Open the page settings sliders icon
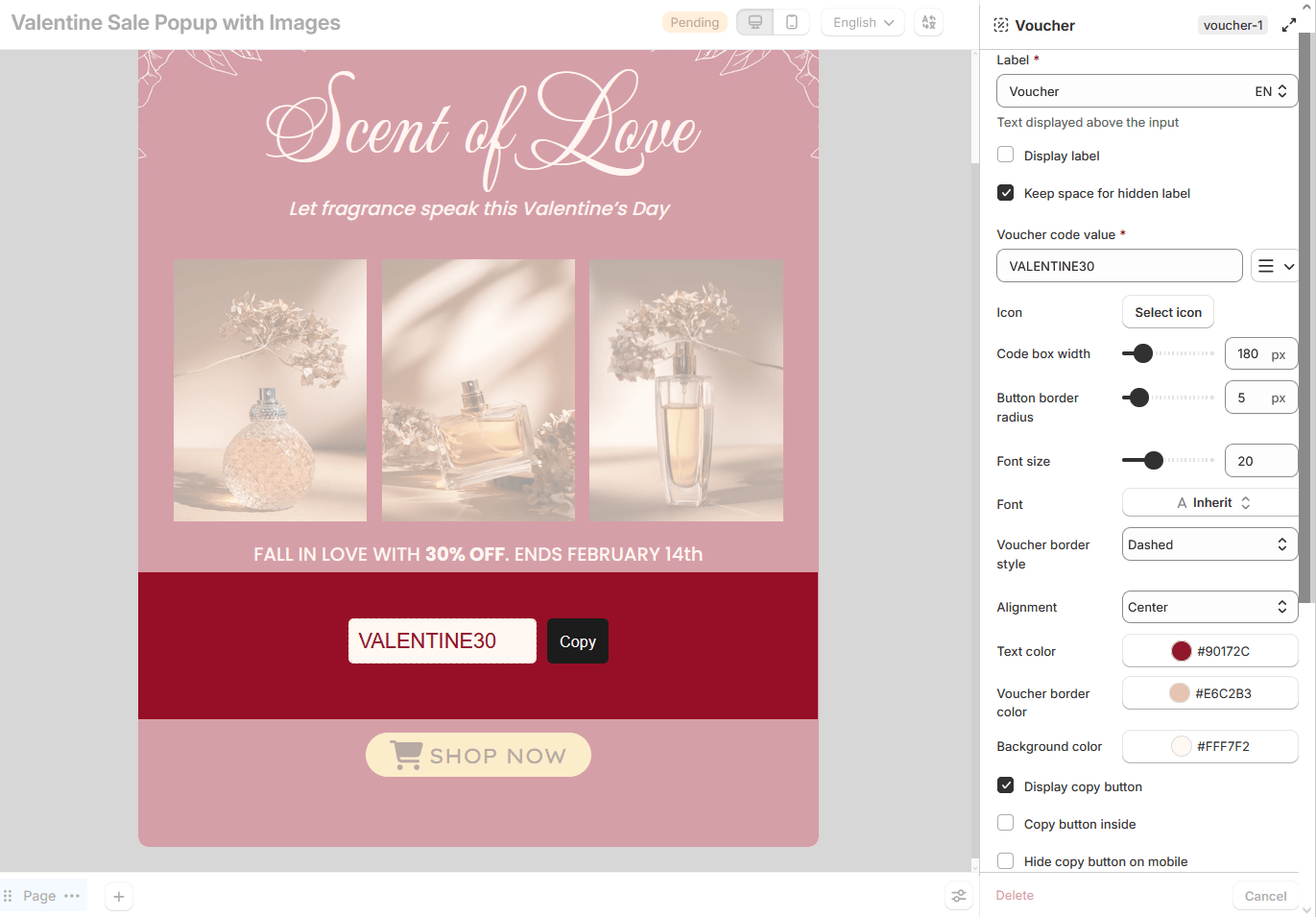 tap(959, 896)
